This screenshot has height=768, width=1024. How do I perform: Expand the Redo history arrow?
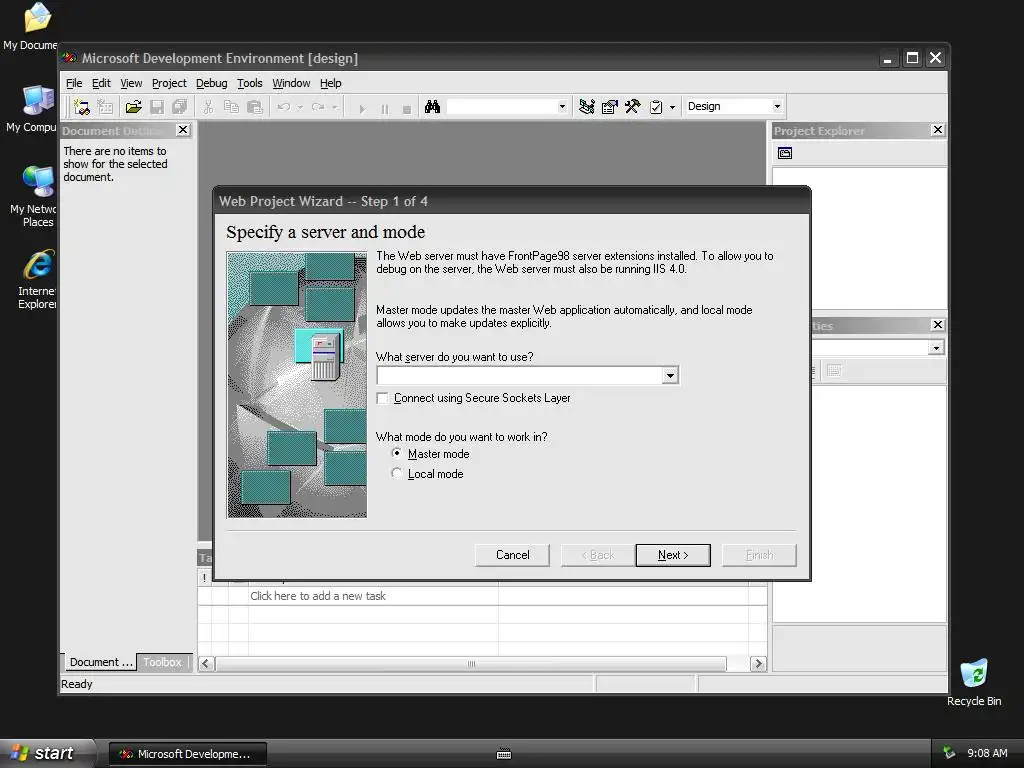[334, 107]
